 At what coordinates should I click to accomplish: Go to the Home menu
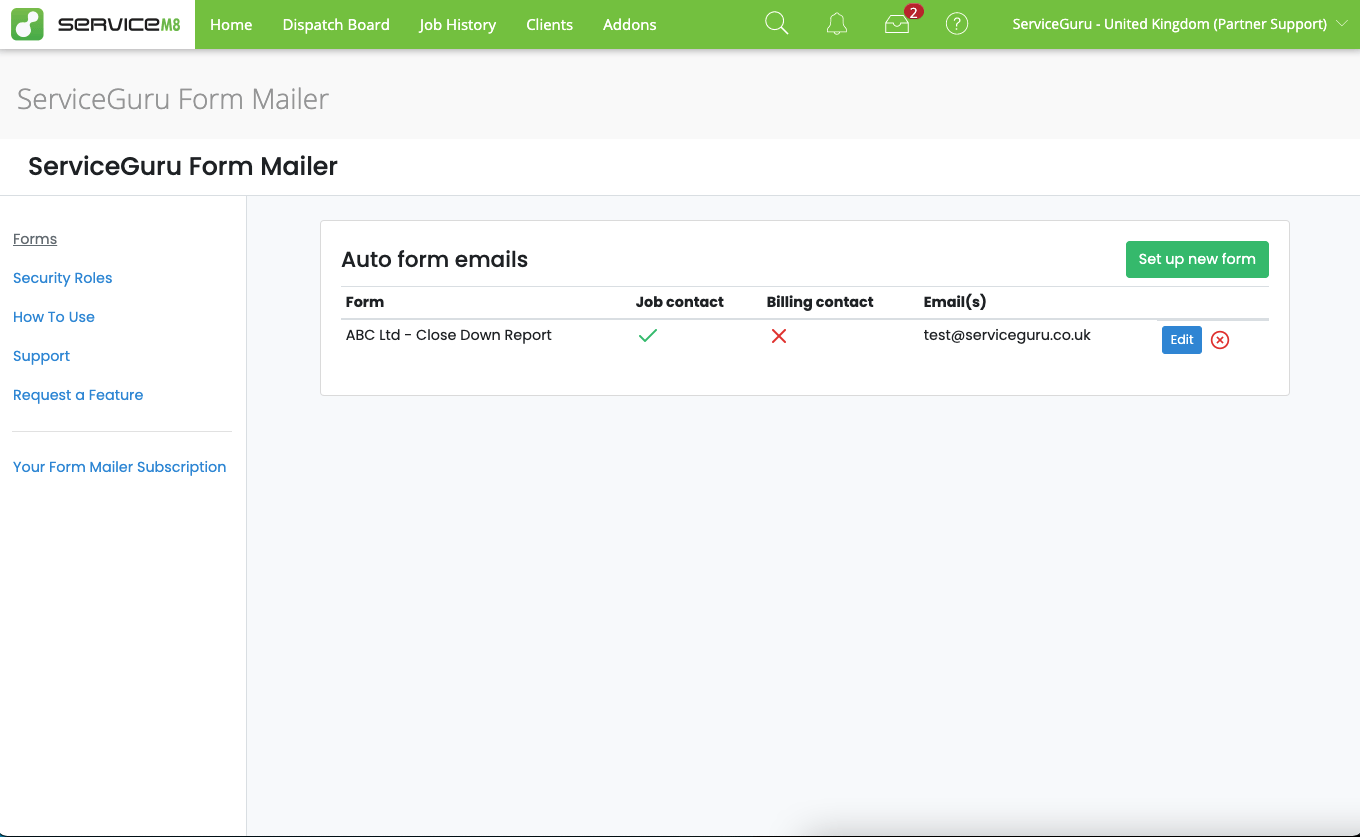pyautogui.click(x=231, y=24)
